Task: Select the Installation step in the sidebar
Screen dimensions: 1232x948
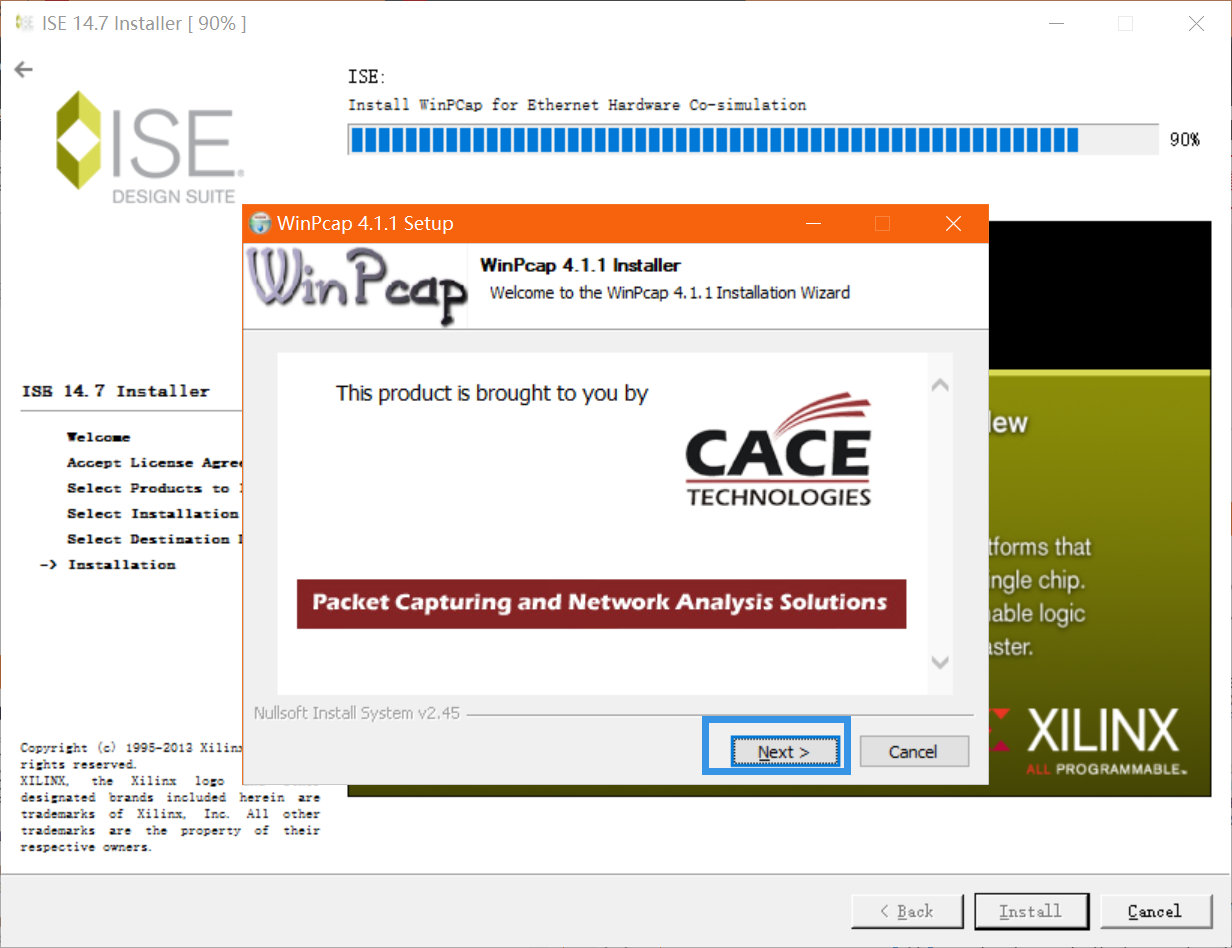Action: pyautogui.click(x=121, y=563)
